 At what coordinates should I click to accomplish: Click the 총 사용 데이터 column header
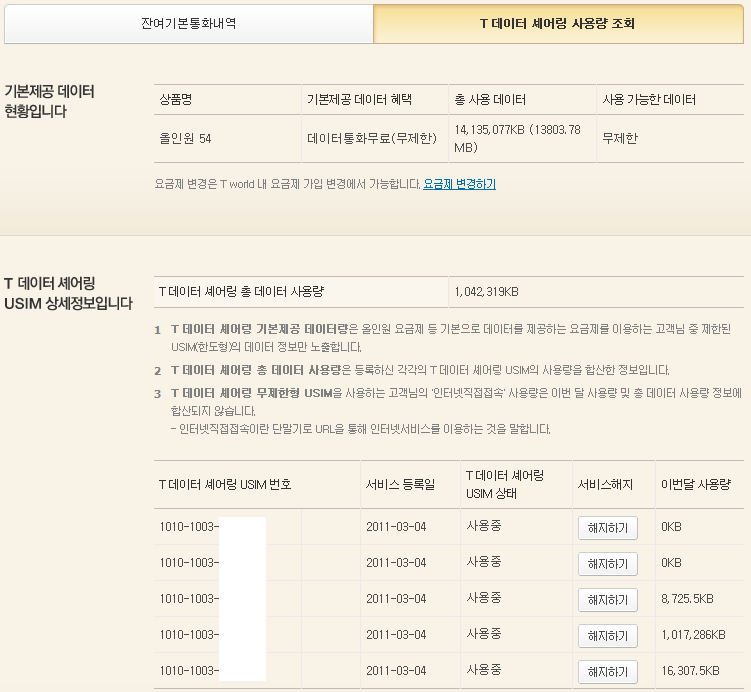click(x=522, y=100)
